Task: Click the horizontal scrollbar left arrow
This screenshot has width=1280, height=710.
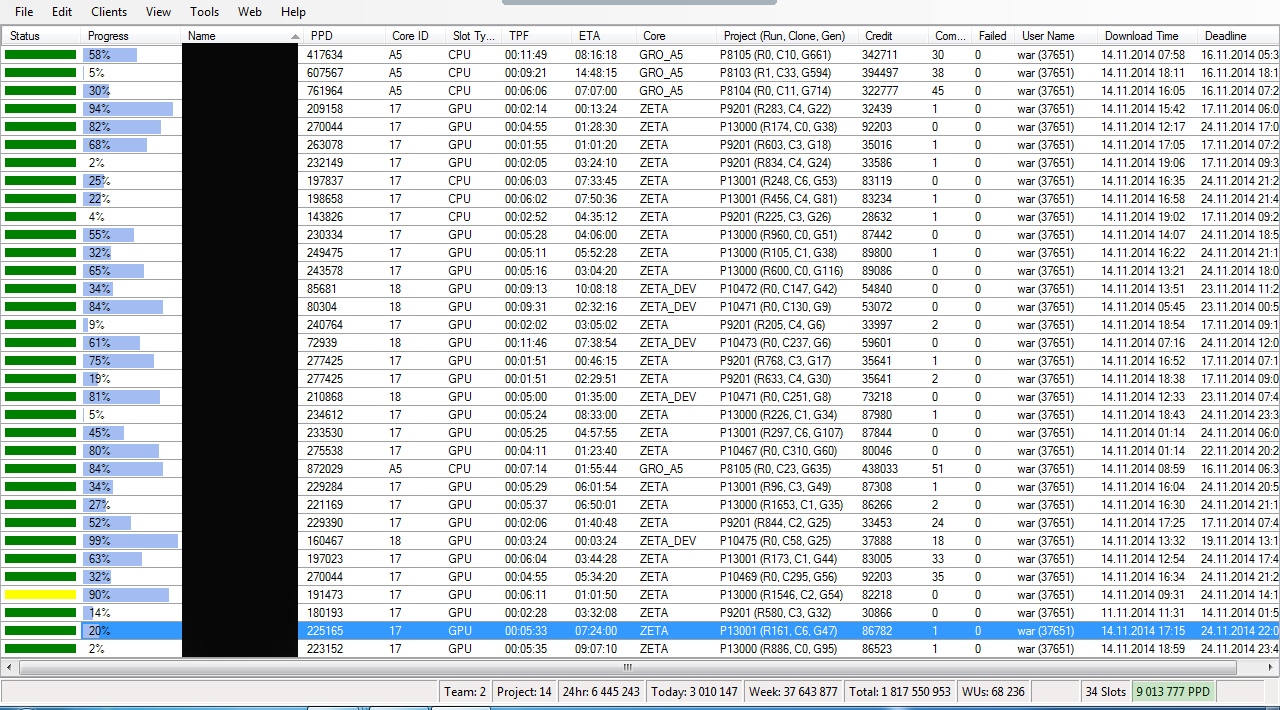Action: 9,667
